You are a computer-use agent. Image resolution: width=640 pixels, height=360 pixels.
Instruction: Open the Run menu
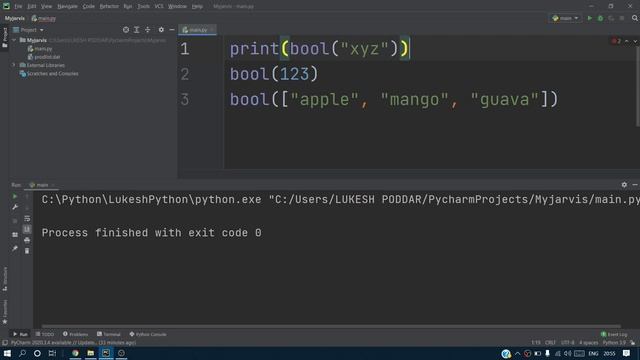pos(128,6)
